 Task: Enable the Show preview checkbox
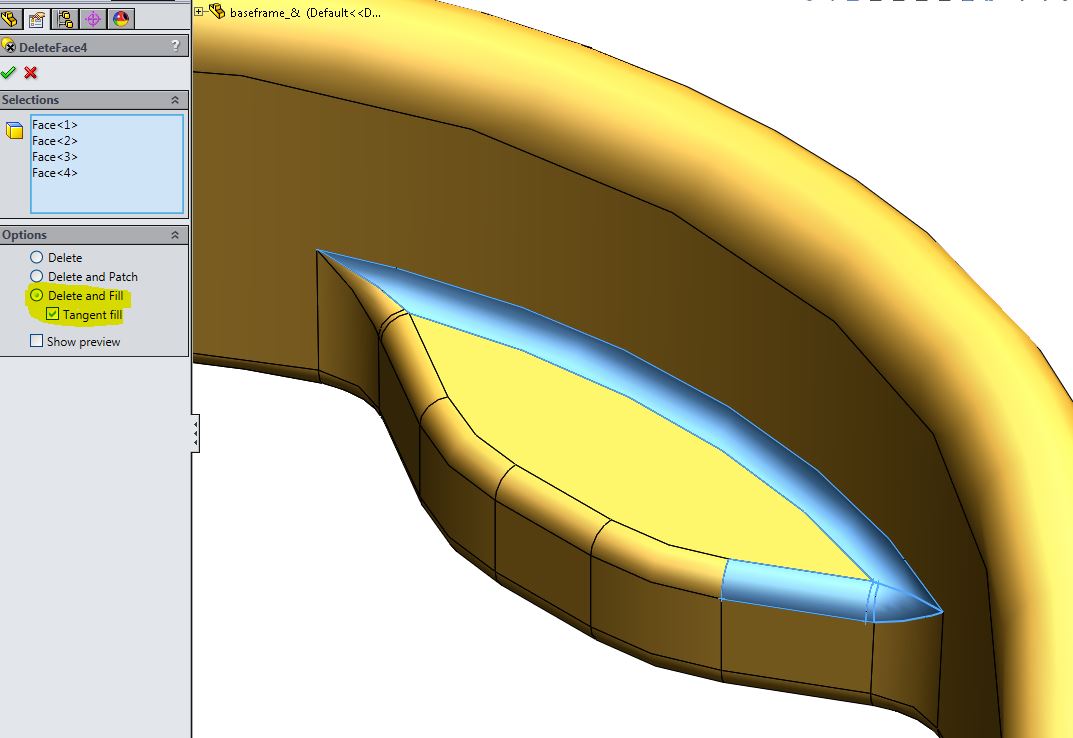tap(37, 341)
